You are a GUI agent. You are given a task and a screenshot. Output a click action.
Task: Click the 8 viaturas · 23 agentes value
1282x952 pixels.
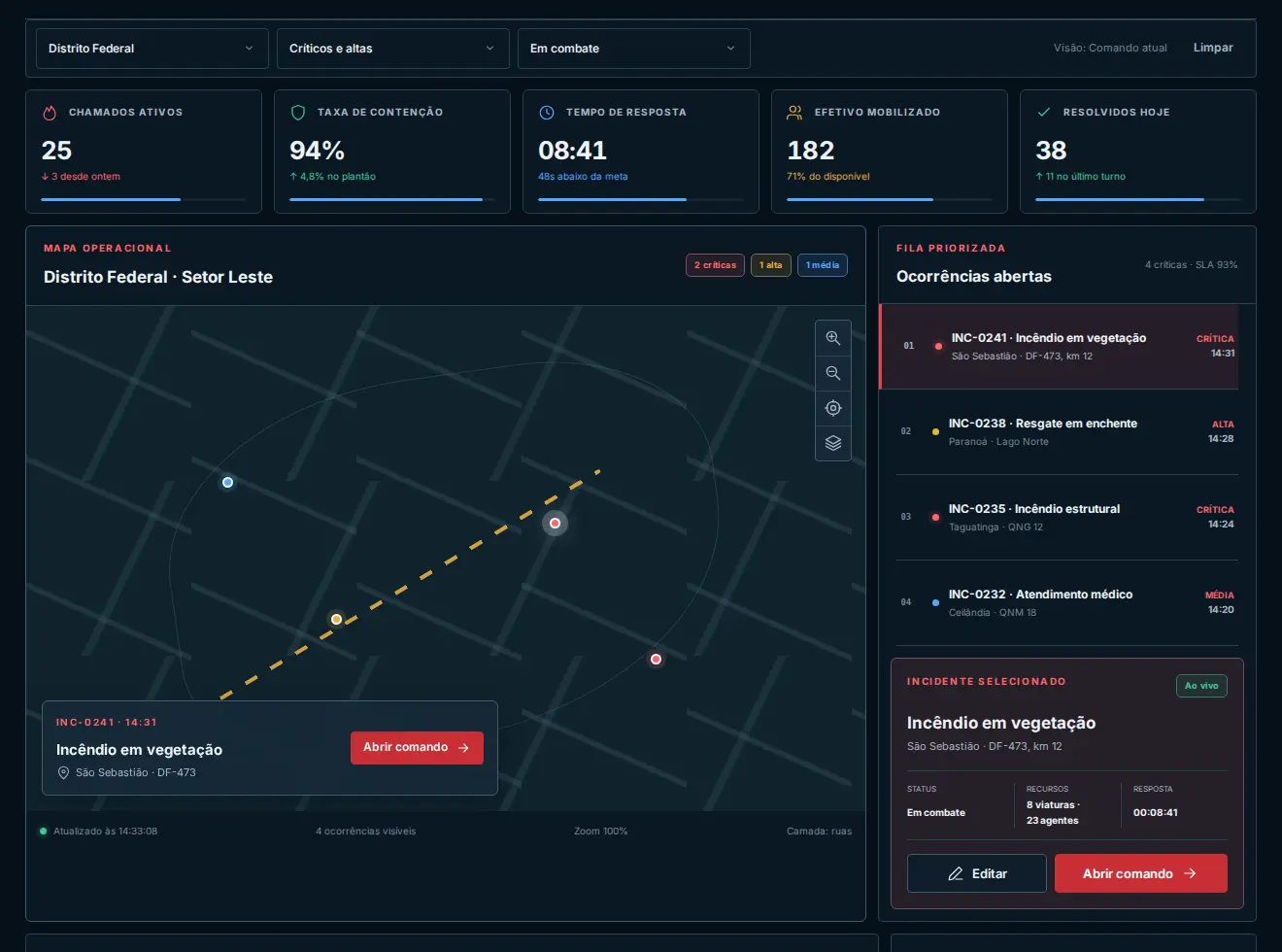coord(1053,813)
